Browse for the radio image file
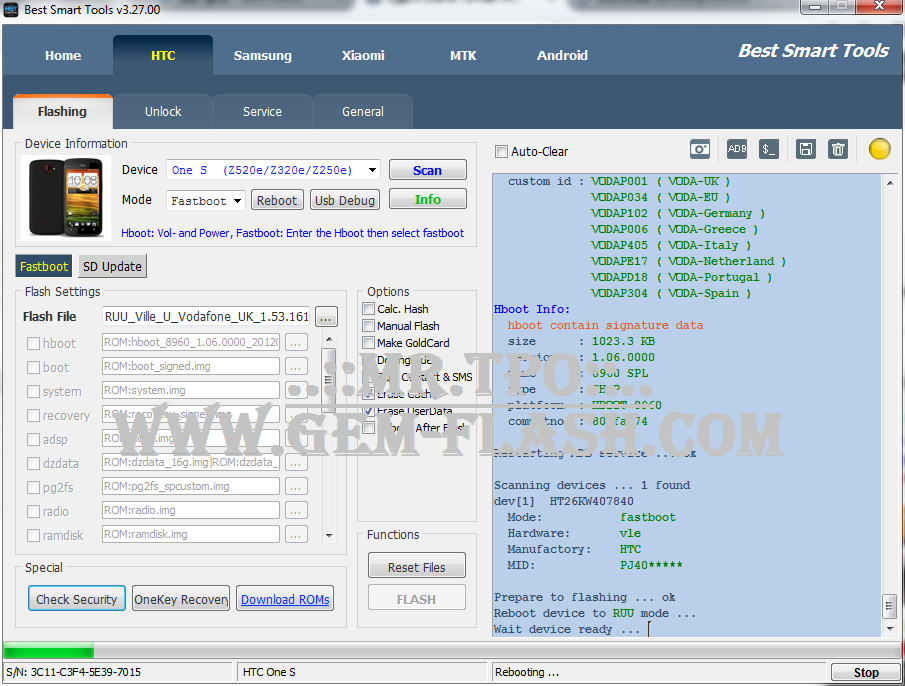The width and height of the screenshot is (905, 686). 296,511
